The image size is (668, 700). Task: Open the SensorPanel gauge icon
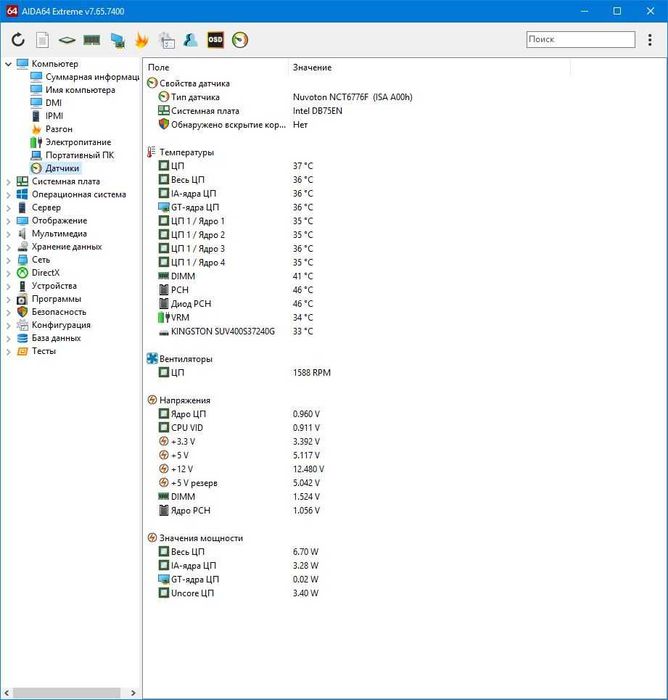(x=240, y=40)
